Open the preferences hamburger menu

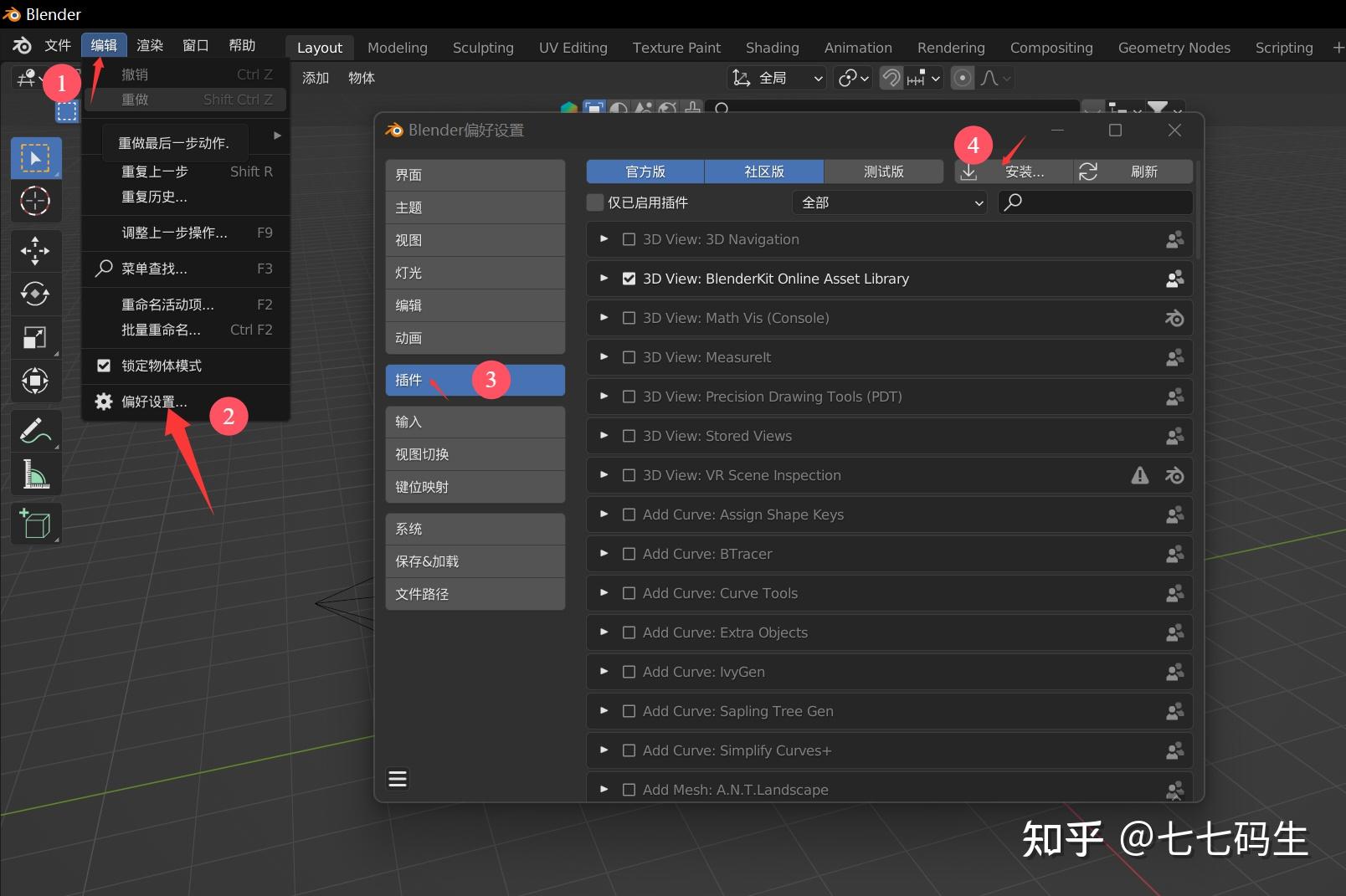click(398, 778)
